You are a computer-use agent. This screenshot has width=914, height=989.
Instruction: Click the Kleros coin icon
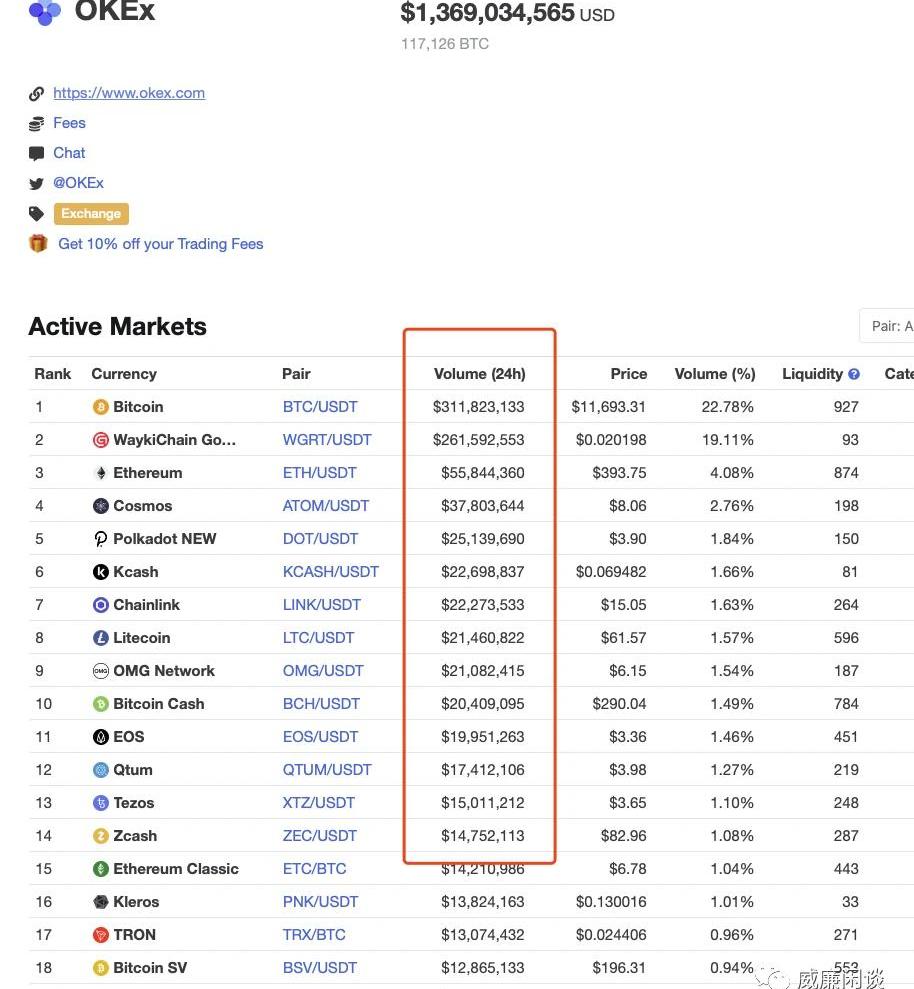pyautogui.click(x=101, y=902)
